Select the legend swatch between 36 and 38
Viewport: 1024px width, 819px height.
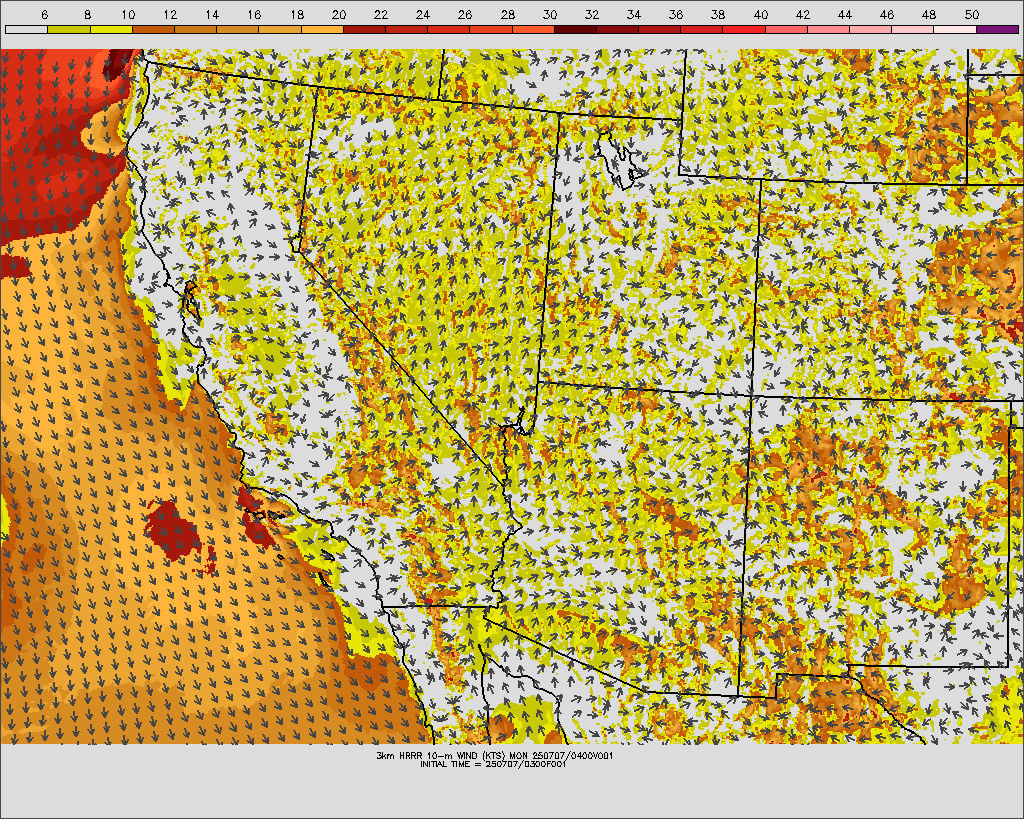click(702, 29)
